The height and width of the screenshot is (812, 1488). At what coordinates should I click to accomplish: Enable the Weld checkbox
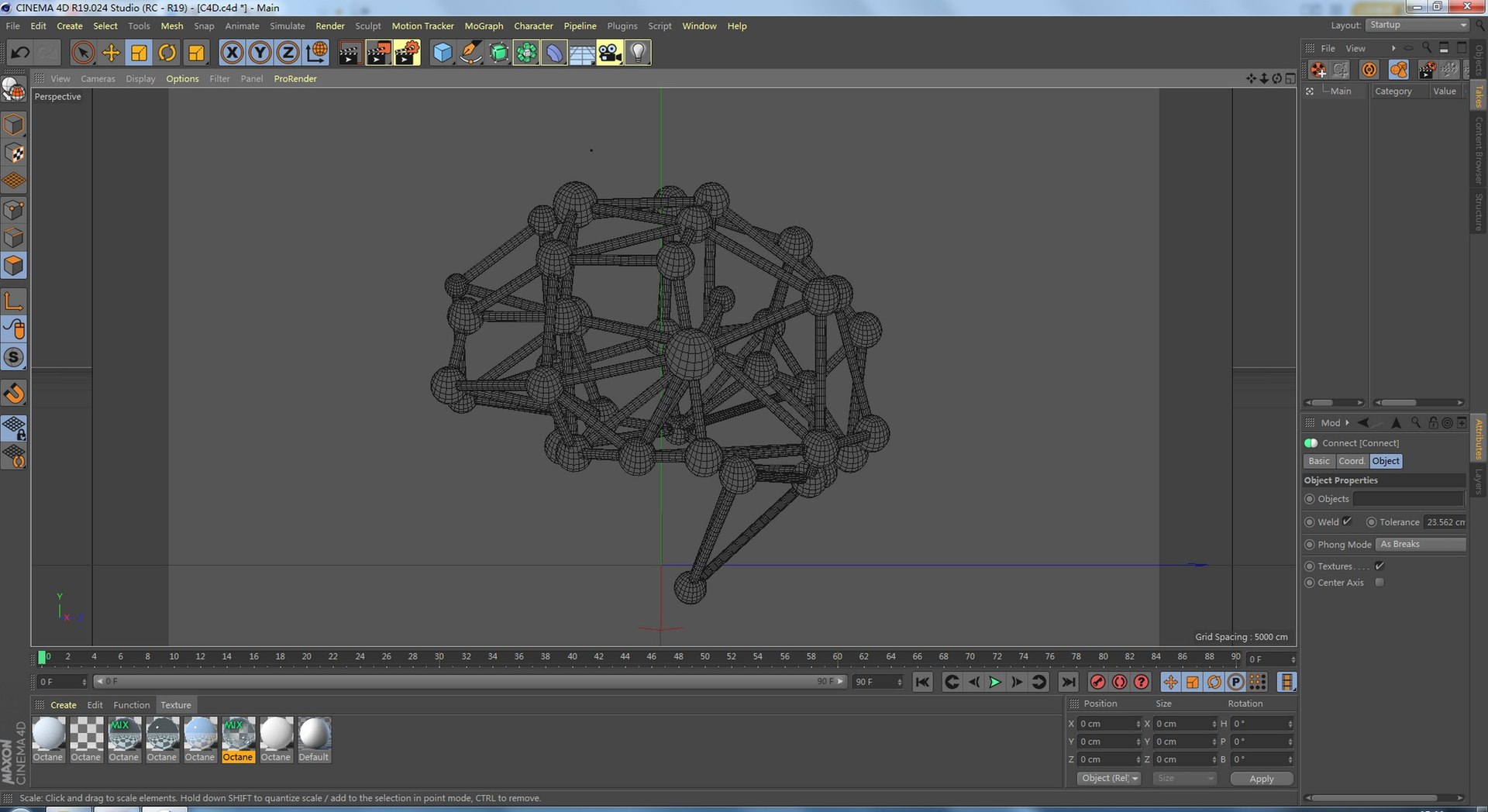(x=1347, y=521)
